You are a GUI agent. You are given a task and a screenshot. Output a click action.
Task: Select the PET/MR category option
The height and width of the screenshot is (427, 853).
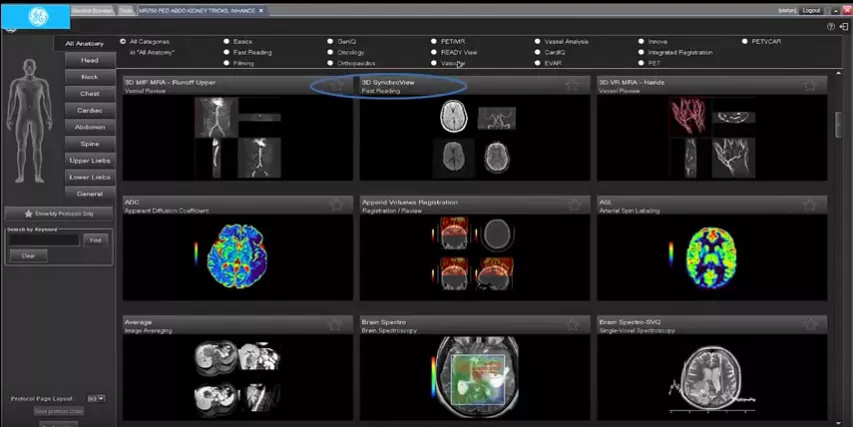(434, 41)
